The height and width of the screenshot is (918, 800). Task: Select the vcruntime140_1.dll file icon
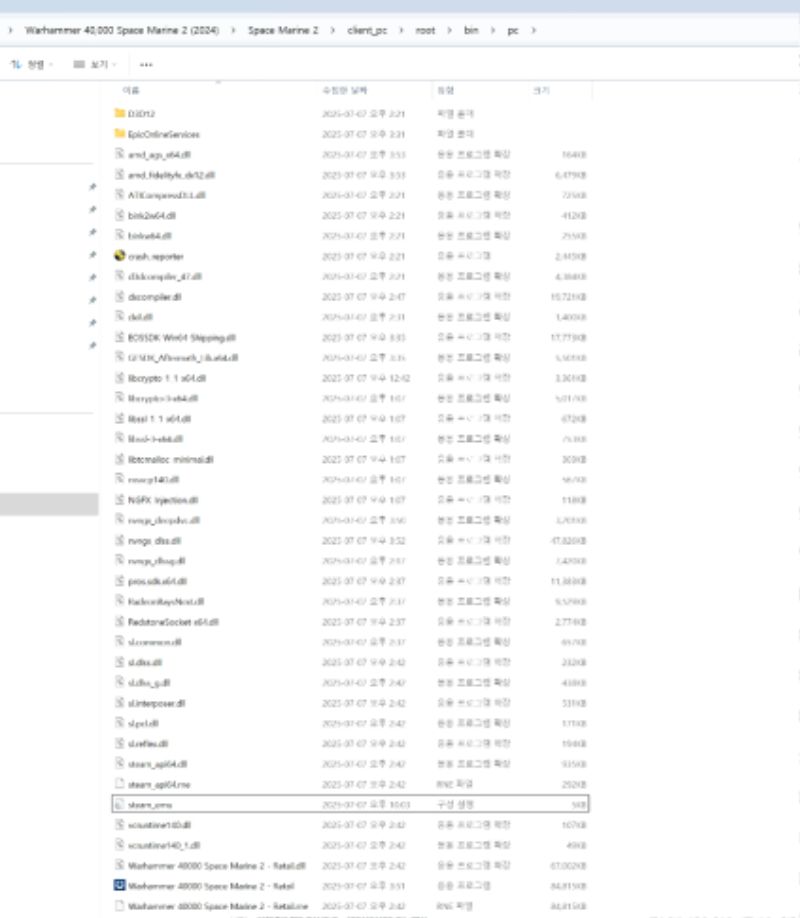click(x=120, y=845)
